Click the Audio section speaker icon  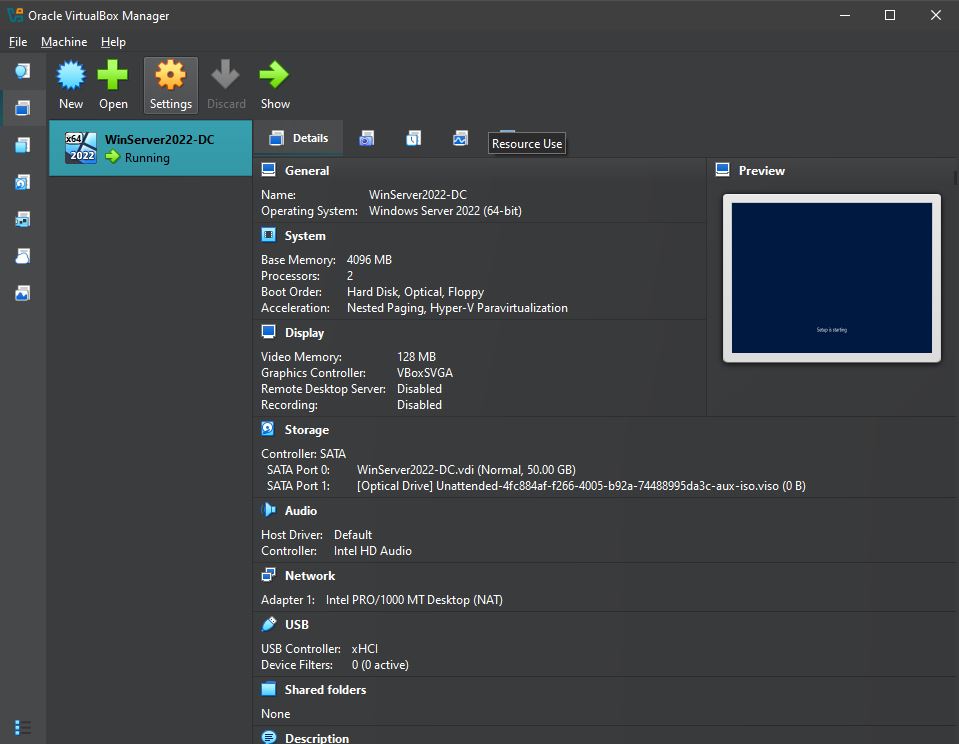coord(268,510)
